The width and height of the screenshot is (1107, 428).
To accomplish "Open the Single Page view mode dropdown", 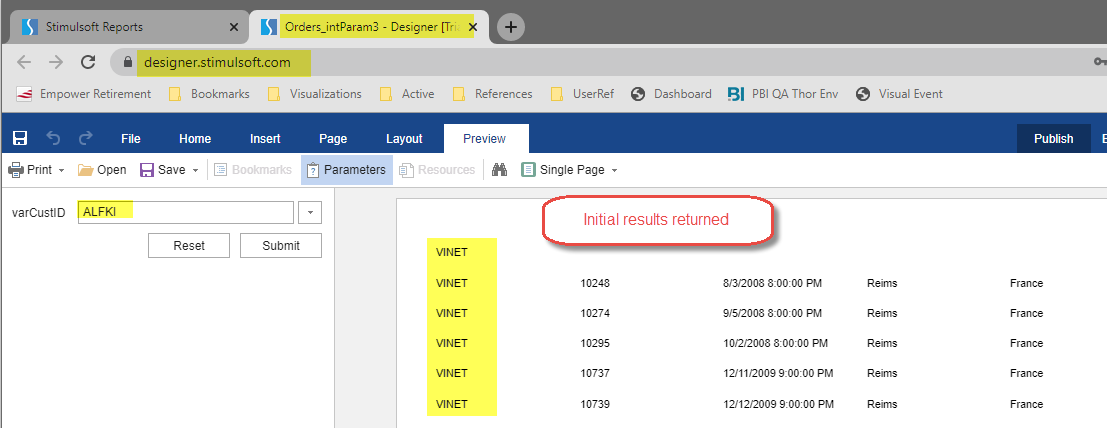I will [x=569, y=170].
